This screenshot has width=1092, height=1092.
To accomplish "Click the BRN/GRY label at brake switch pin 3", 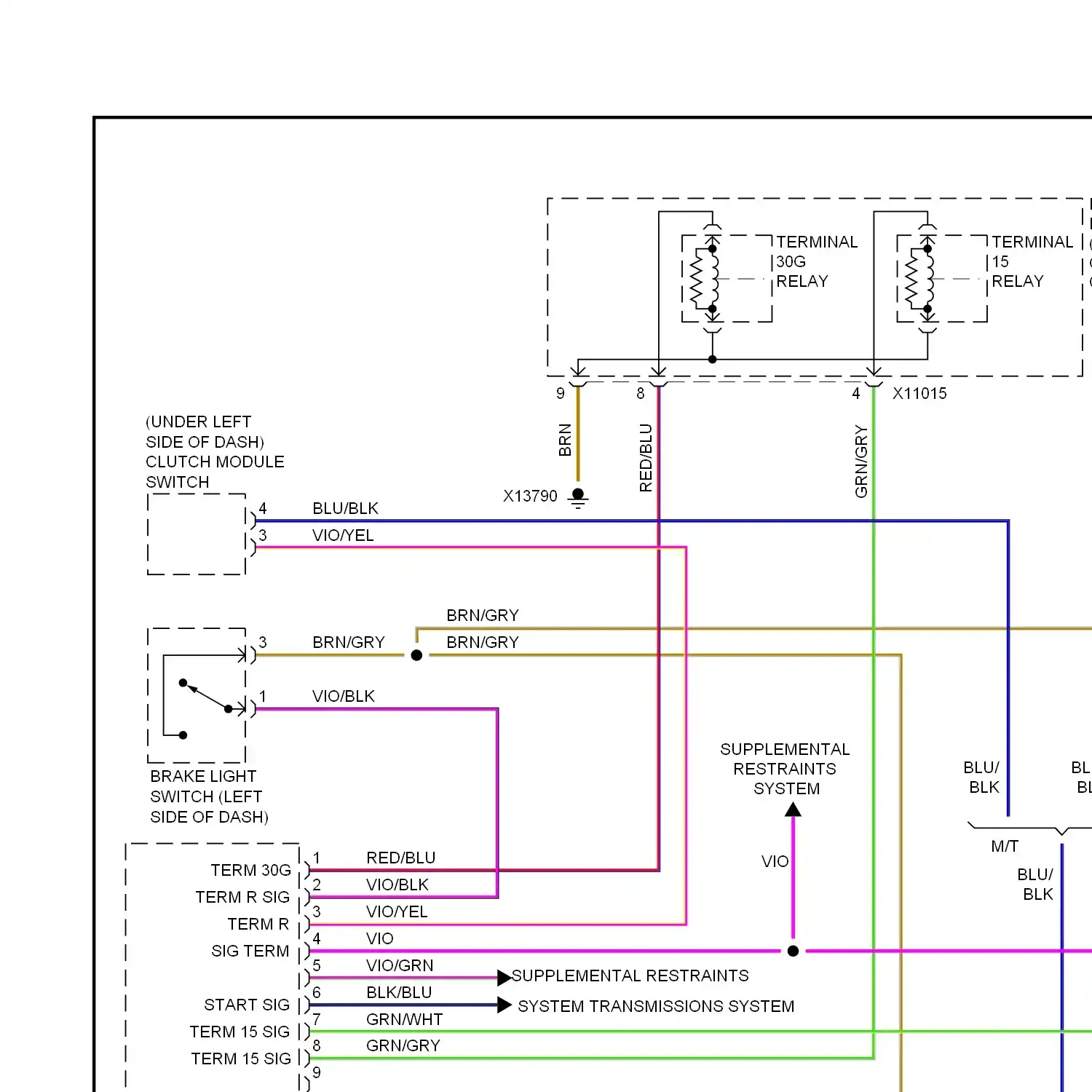I will [x=348, y=643].
